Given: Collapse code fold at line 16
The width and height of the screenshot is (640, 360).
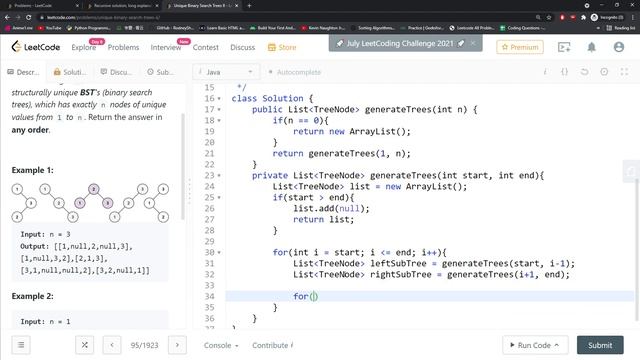Looking at the screenshot, I should (x=219, y=98).
